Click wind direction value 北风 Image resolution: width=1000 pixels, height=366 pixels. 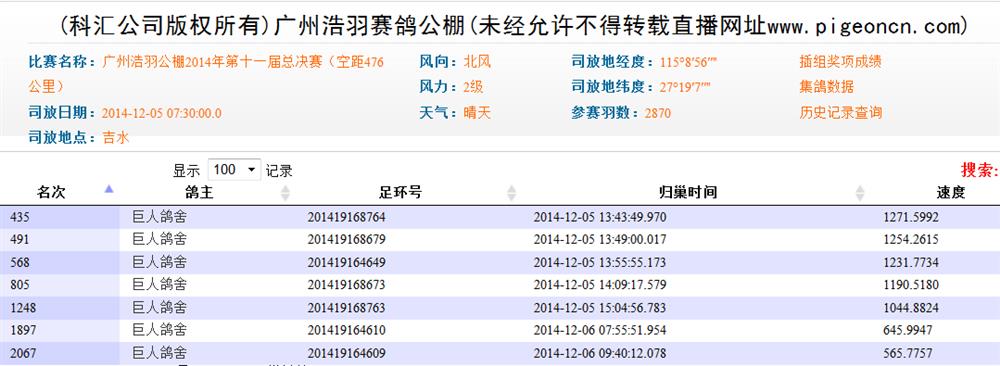pyautogui.click(x=477, y=62)
